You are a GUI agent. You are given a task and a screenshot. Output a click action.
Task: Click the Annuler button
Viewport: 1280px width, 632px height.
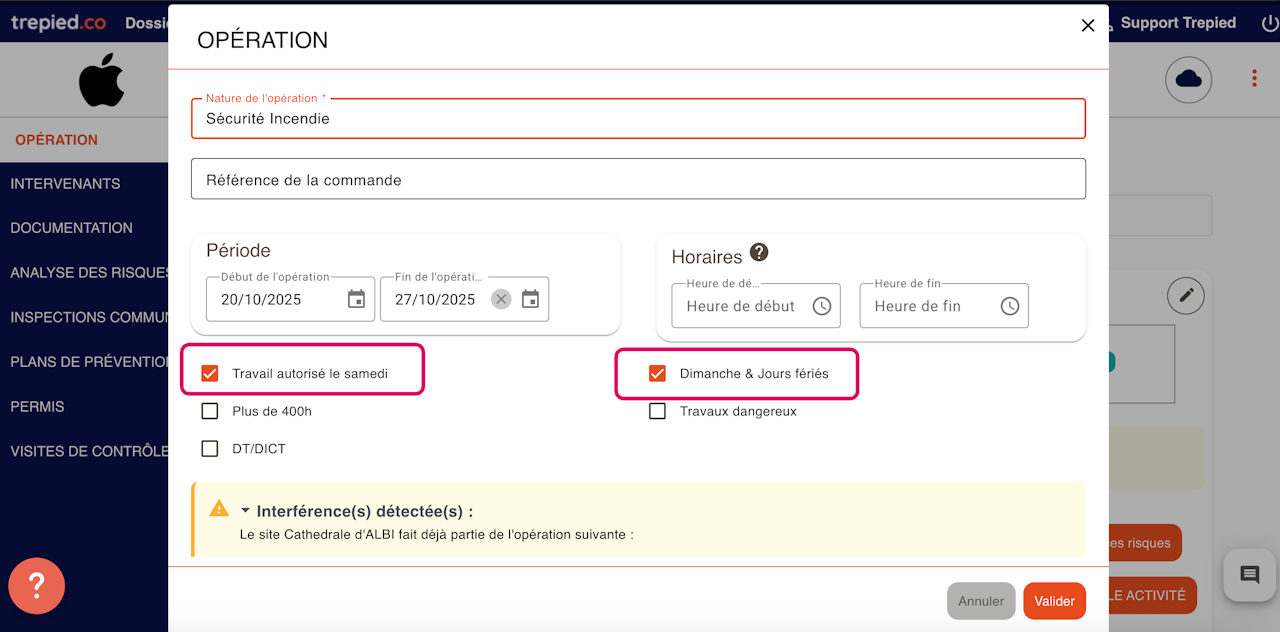tap(981, 601)
